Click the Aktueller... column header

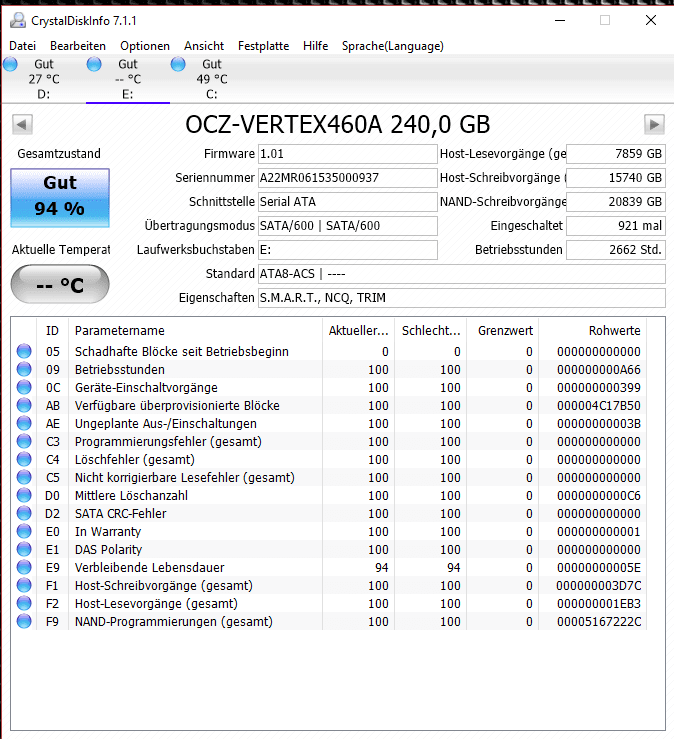point(359,330)
